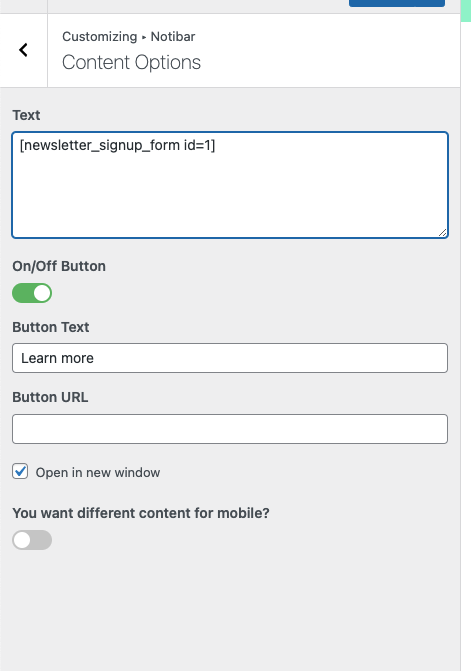
Task: Click the green preview strip at right edge
Action: click(x=466, y=10)
